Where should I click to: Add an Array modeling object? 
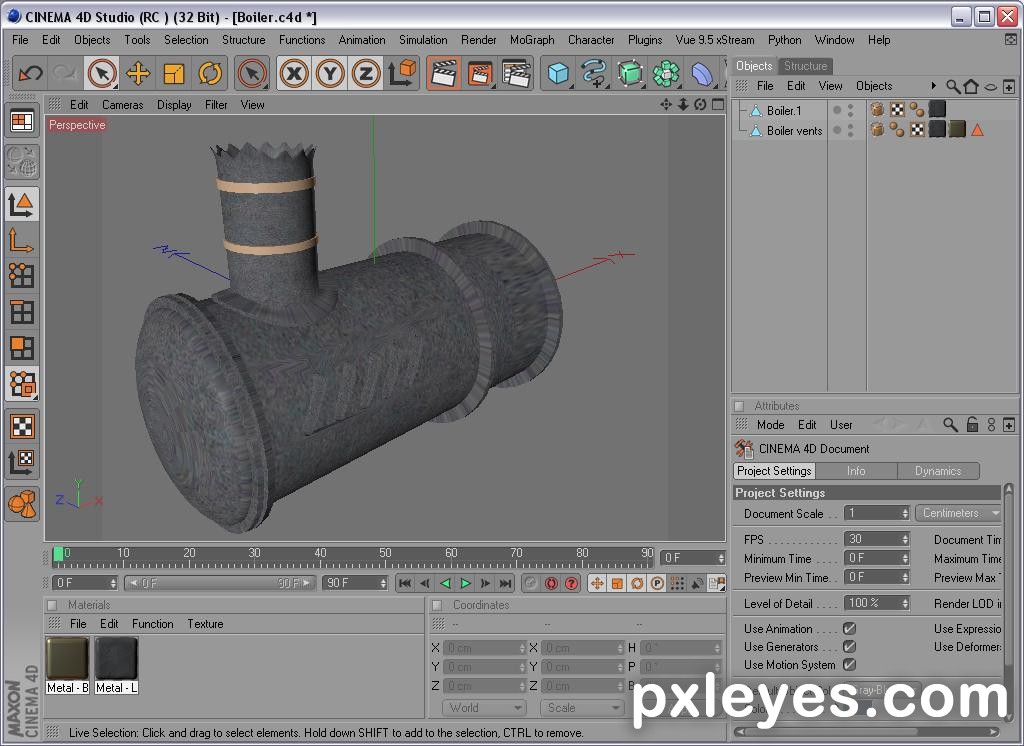666,73
